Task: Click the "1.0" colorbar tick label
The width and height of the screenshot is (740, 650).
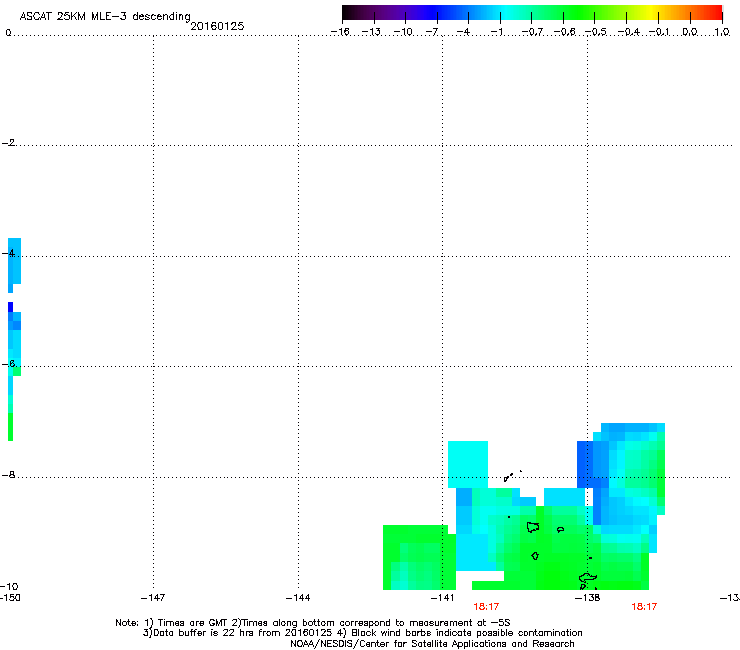Action: pos(722,32)
